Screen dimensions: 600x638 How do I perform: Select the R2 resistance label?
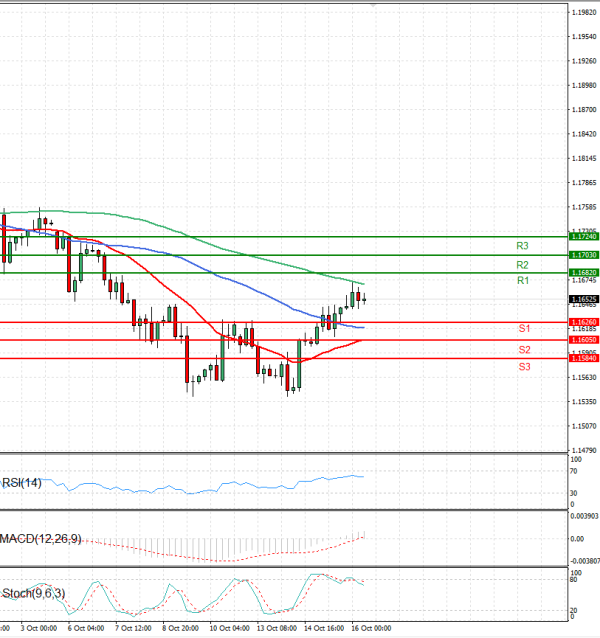pyautogui.click(x=522, y=265)
